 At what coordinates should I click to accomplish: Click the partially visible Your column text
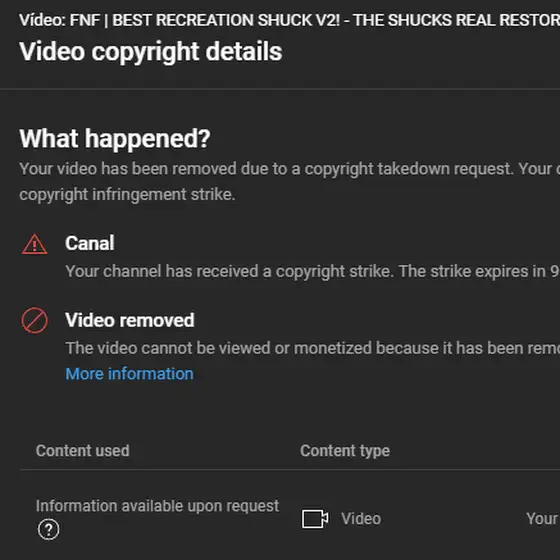pyautogui.click(x=542, y=519)
